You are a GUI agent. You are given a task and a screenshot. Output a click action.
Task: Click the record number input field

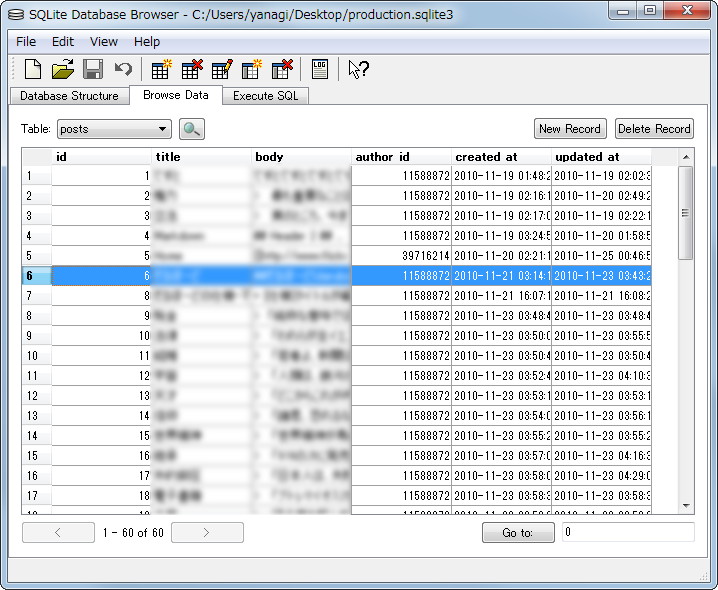pos(627,533)
